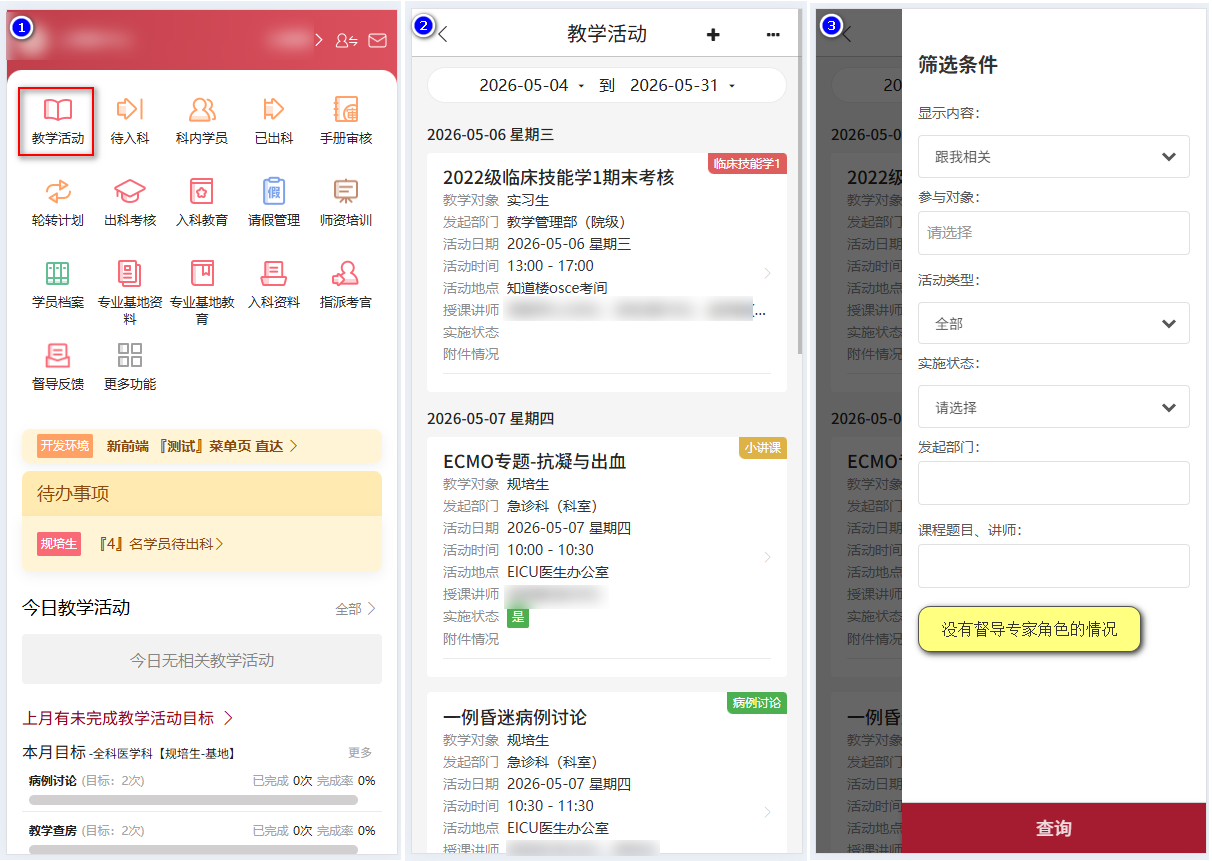Open the 活动类型 dropdown showing 全部
Image resolution: width=1212 pixels, height=861 pixels.
[1054, 324]
